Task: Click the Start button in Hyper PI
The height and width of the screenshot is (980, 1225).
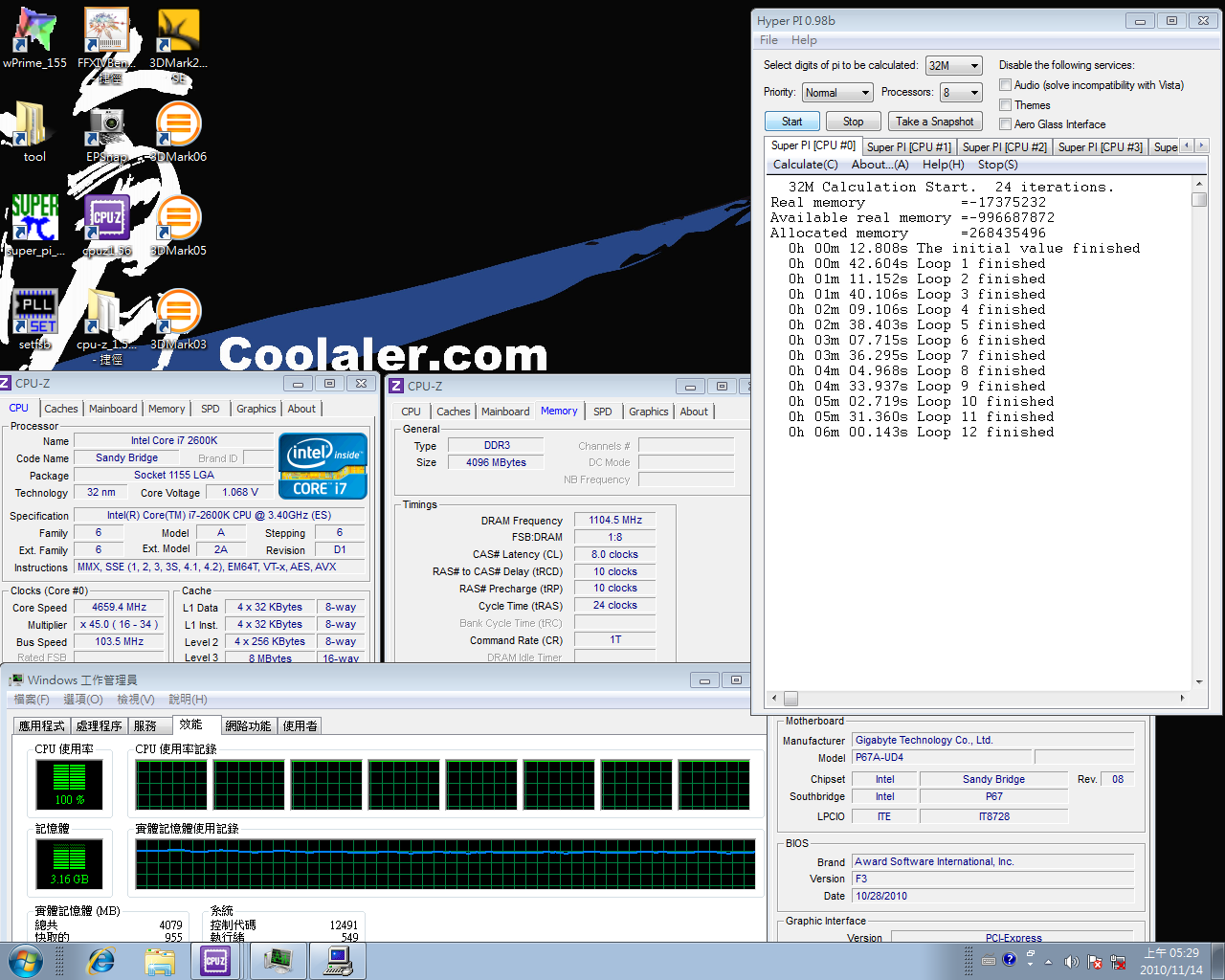Action: pos(791,122)
